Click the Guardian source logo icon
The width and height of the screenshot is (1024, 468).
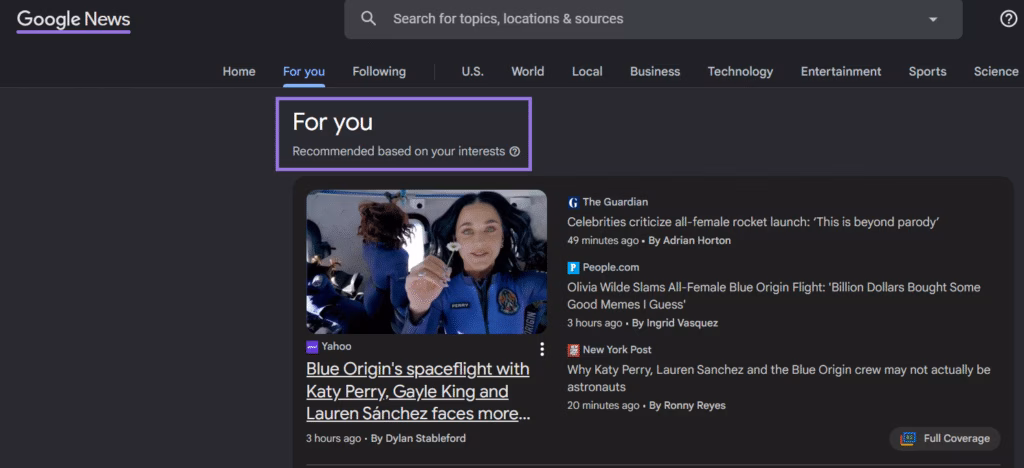[x=573, y=202]
